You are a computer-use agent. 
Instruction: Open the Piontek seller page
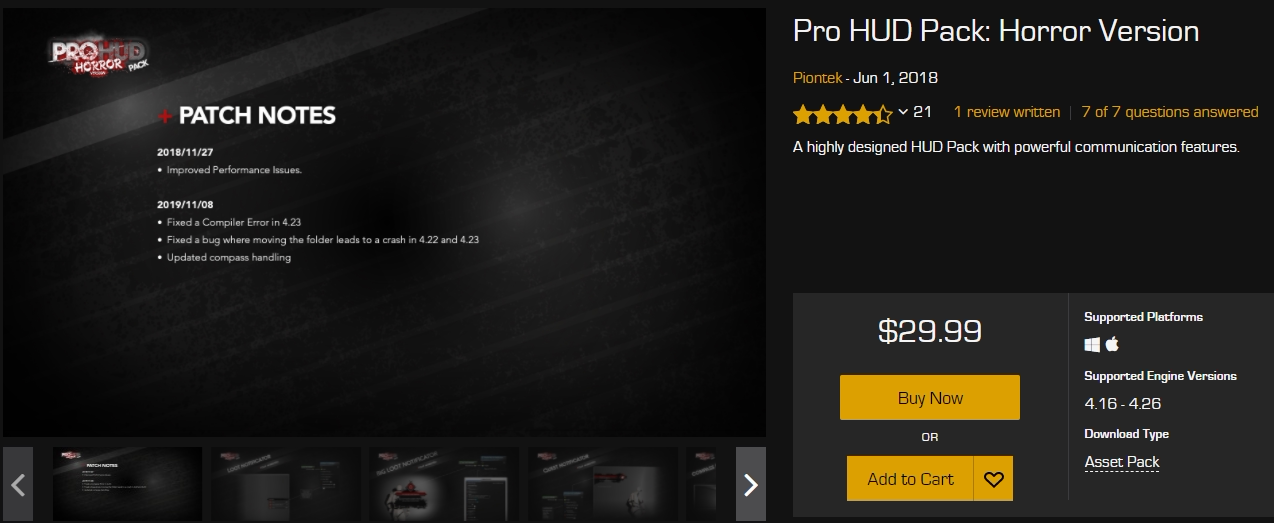pyautogui.click(x=817, y=78)
